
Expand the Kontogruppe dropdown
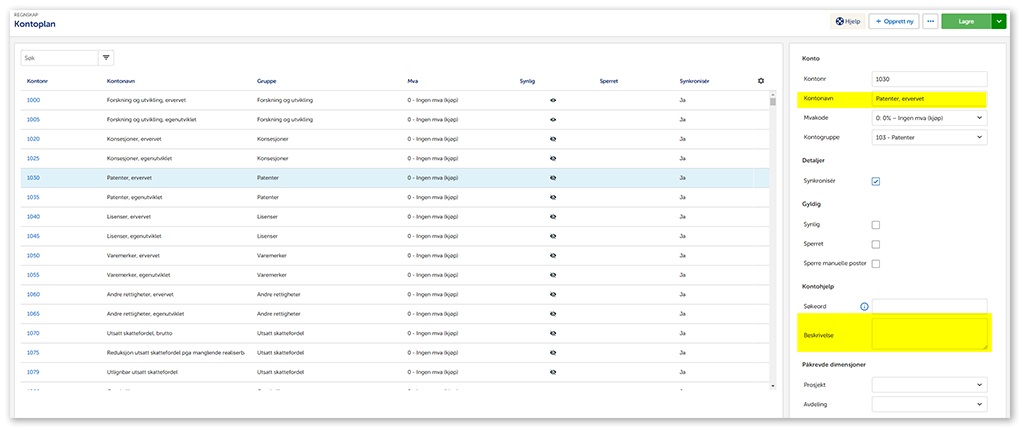pos(928,137)
